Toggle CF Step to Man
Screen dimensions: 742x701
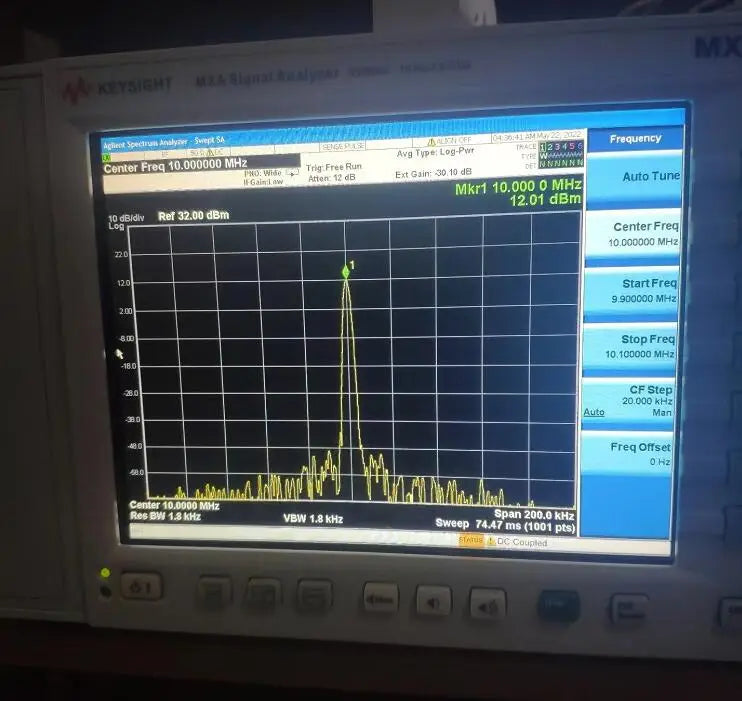coord(662,412)
